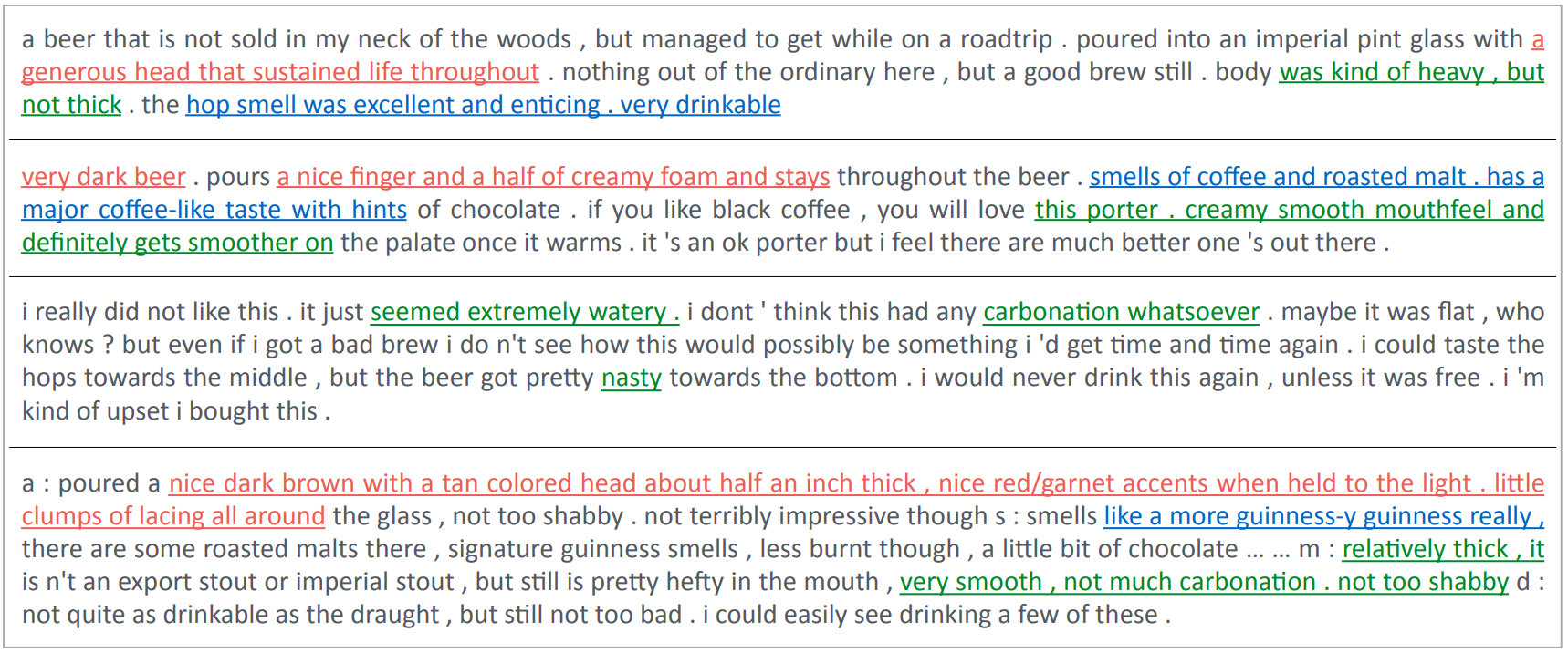Click 'very smooth , not much carbonation' link
Image resolution: width=1568 pixels, height=653 pixels.
tap(1108, 582)
